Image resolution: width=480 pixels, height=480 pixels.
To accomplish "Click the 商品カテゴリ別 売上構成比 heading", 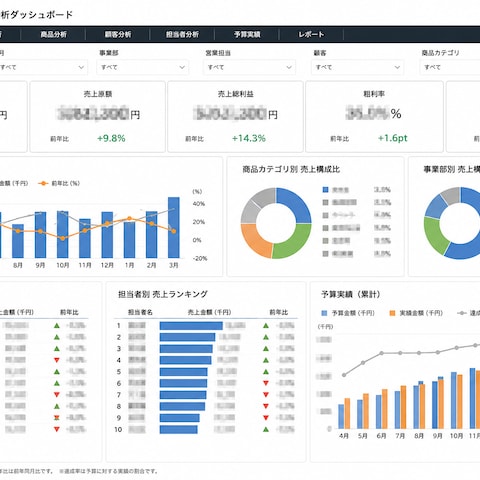I will [291, 169].
